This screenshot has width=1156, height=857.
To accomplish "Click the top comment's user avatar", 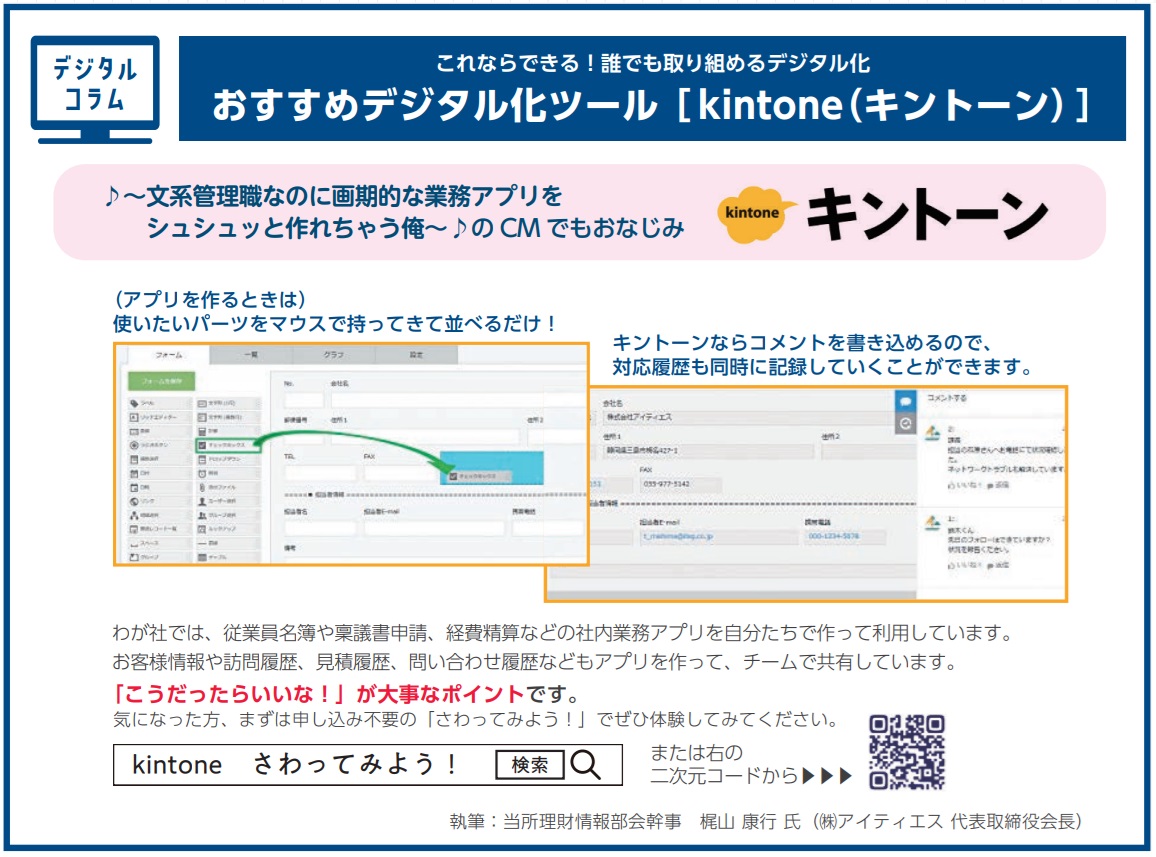I will pyautogui.click(x=933, y=432).
